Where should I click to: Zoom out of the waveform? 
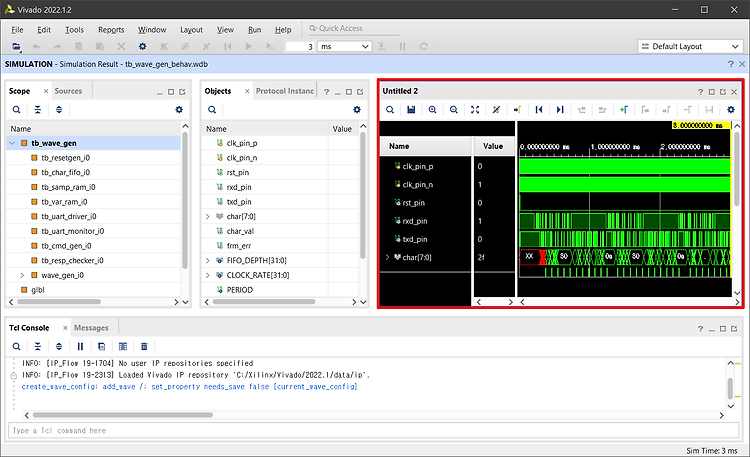pos(453,110)
